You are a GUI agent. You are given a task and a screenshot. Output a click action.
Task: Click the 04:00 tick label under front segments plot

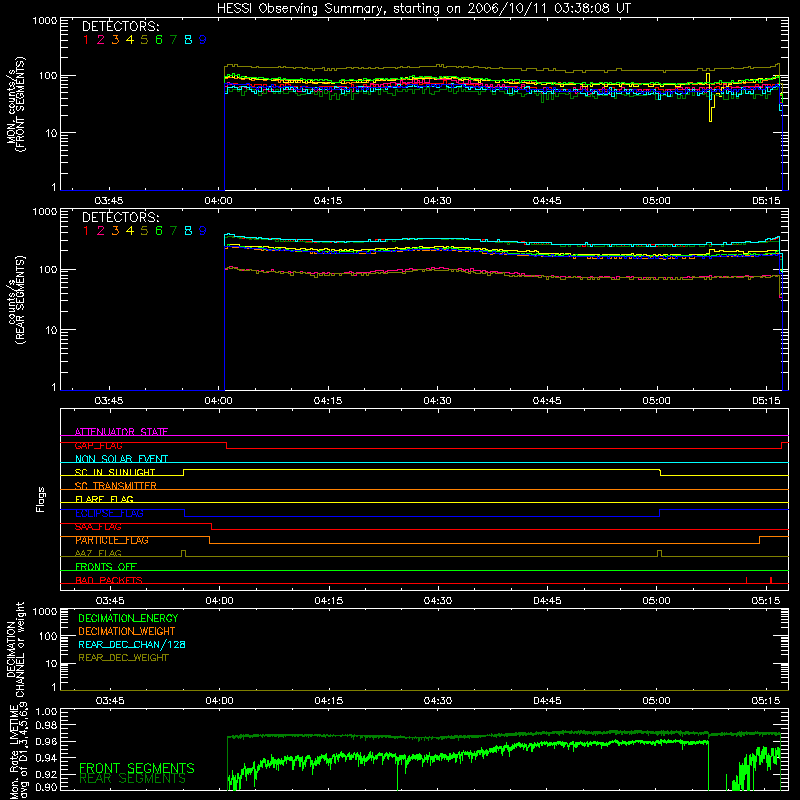click(218, 201)
